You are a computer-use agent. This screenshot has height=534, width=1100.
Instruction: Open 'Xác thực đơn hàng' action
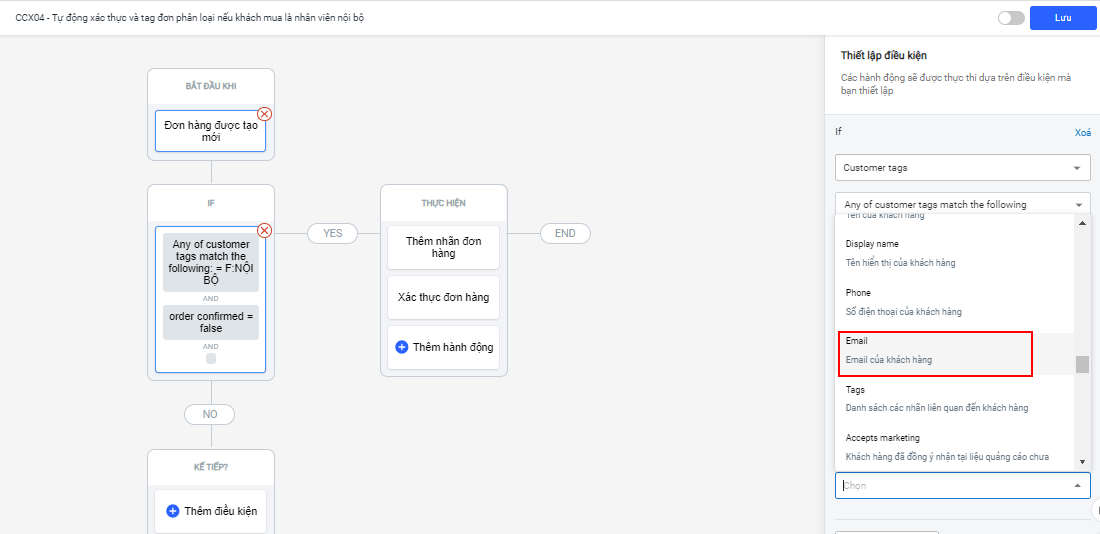(x=443, y=297)
